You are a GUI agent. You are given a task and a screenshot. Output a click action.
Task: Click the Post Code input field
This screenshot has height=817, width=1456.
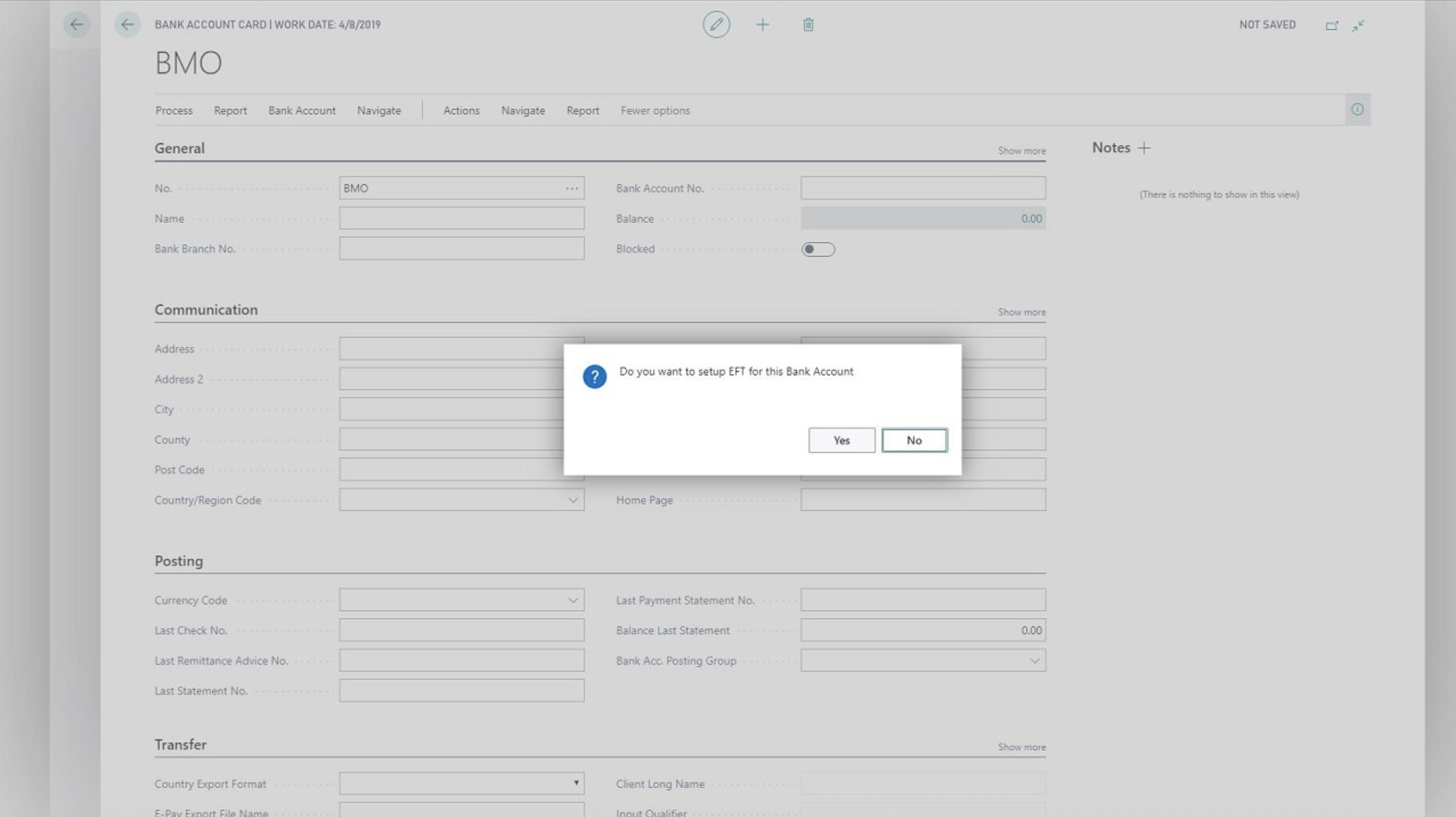(x=452, y=470)
